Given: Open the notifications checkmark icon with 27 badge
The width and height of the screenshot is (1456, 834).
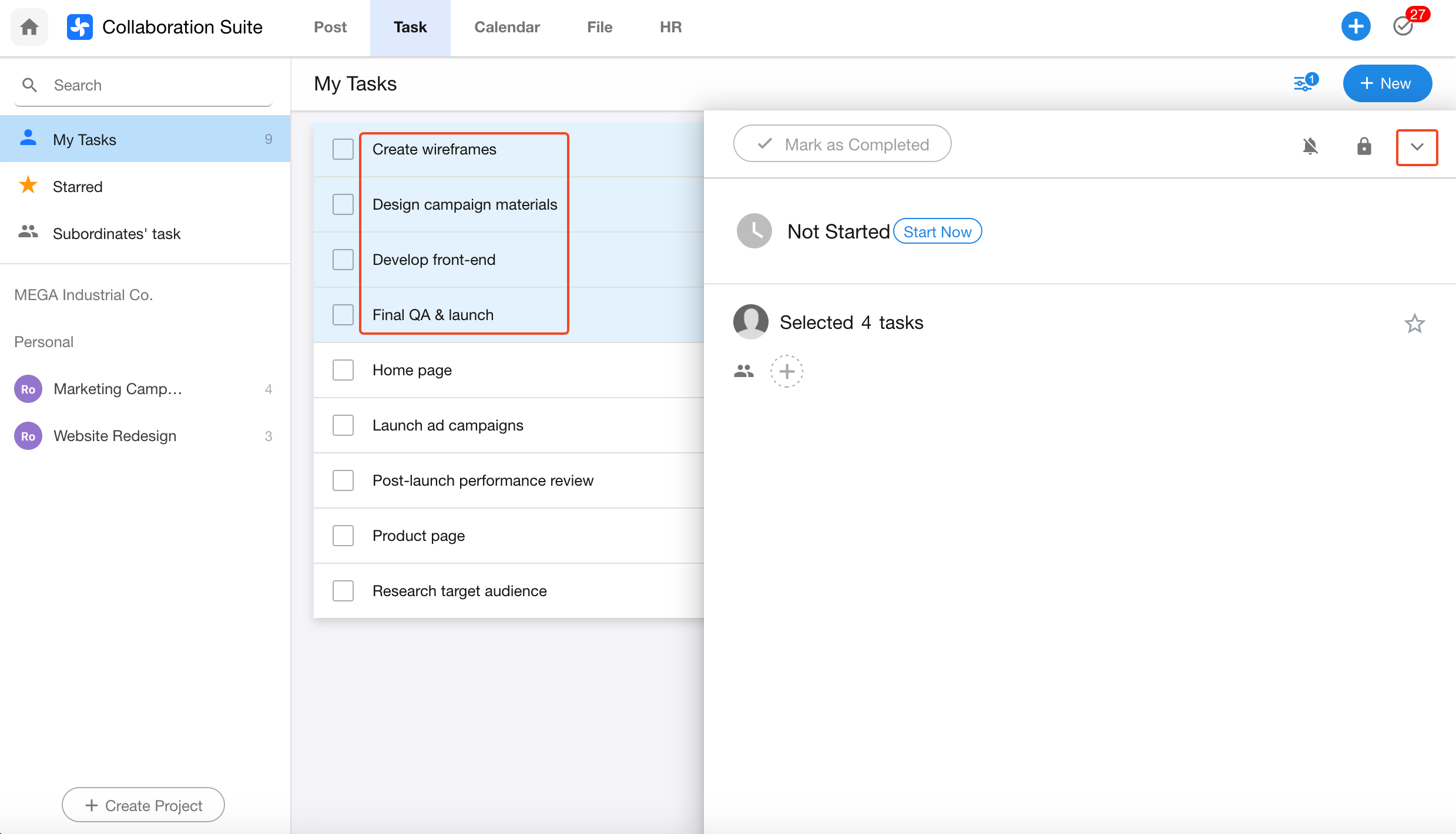Looking at the screenshot, I should (x=1404, y=26).
